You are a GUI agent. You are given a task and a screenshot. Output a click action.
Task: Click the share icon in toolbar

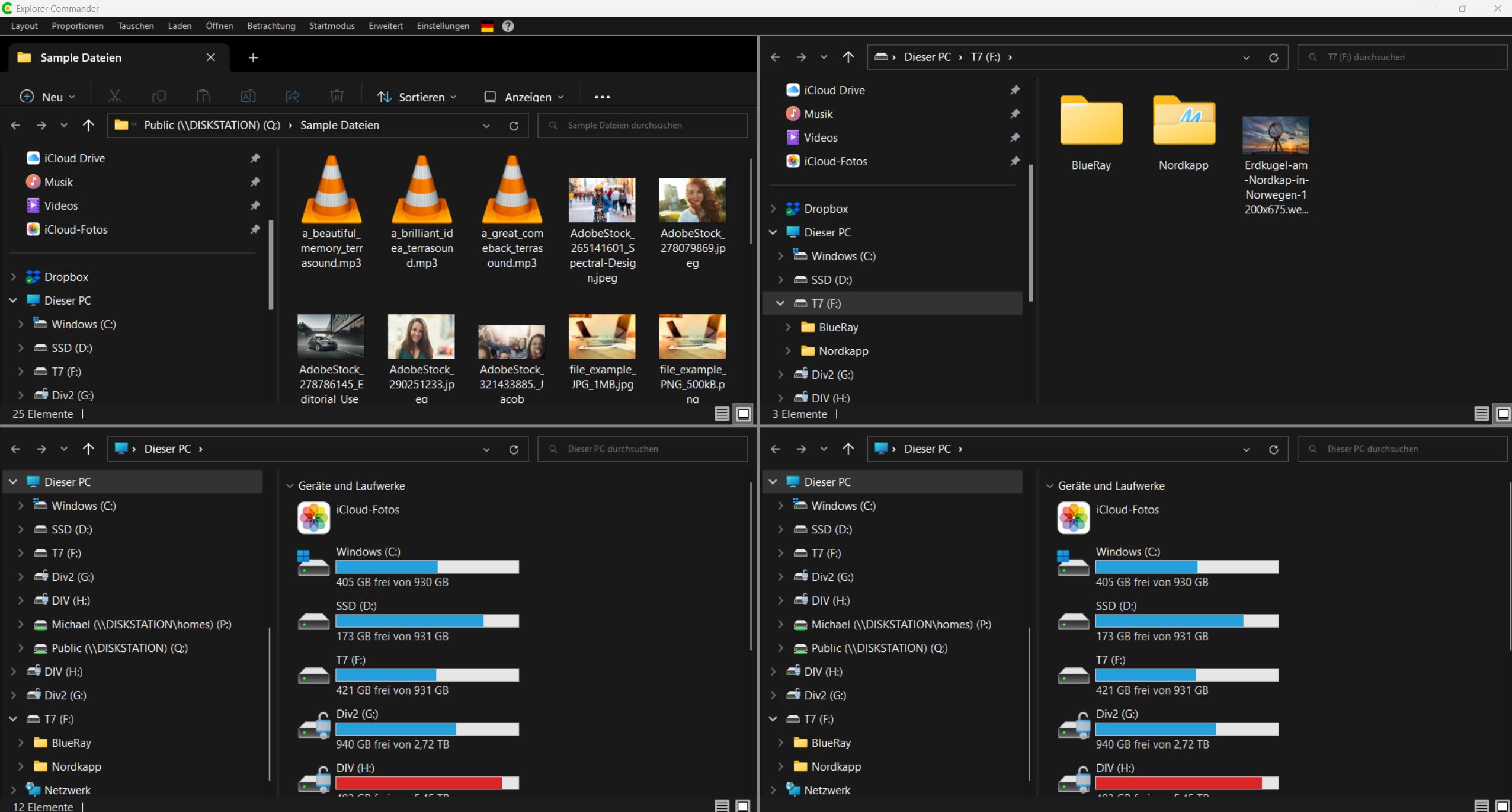292,96
